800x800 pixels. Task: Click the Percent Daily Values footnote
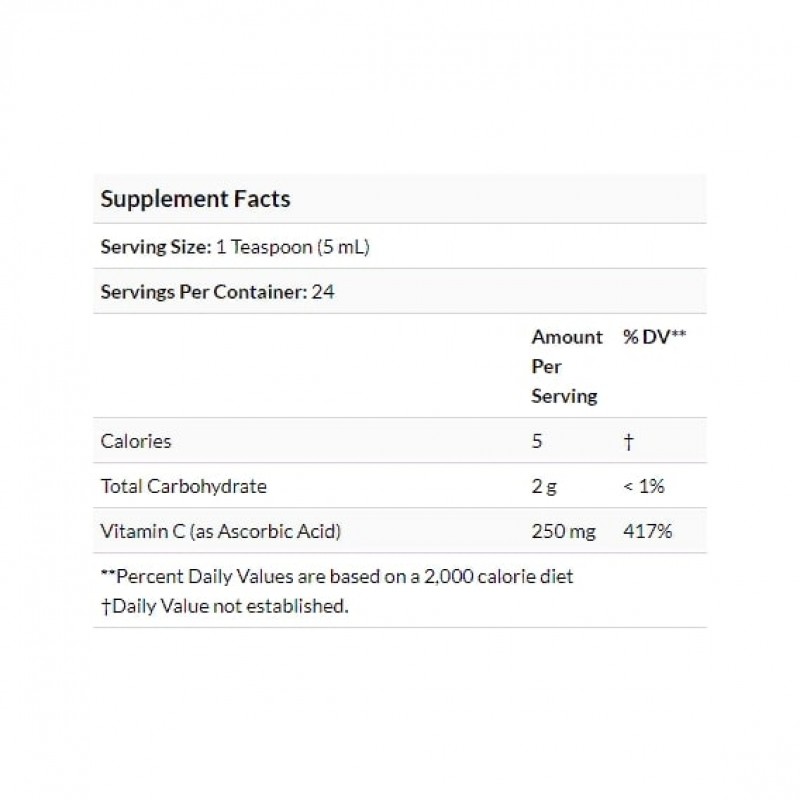tap(336, 576)
